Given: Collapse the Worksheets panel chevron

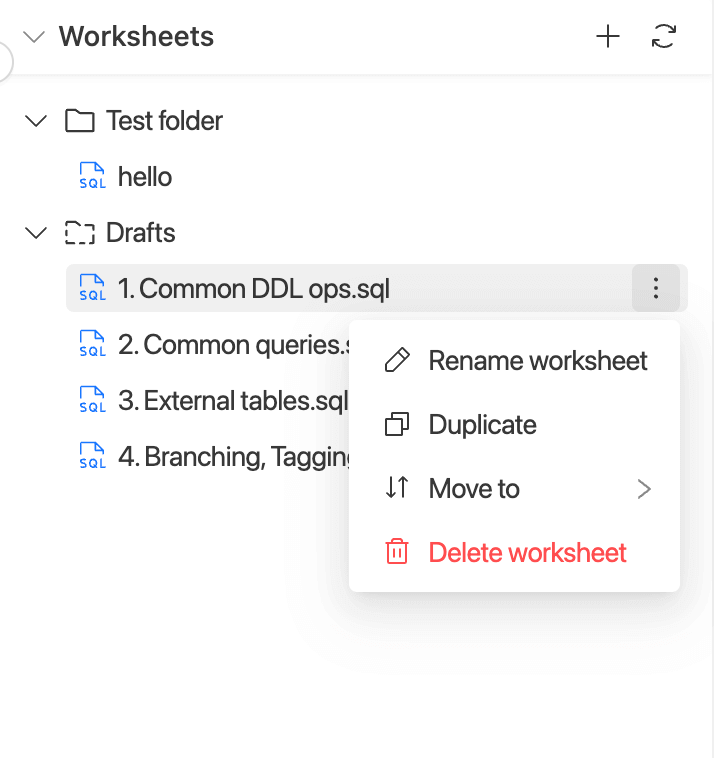Looking at the screenshot, I should (34, 37).
